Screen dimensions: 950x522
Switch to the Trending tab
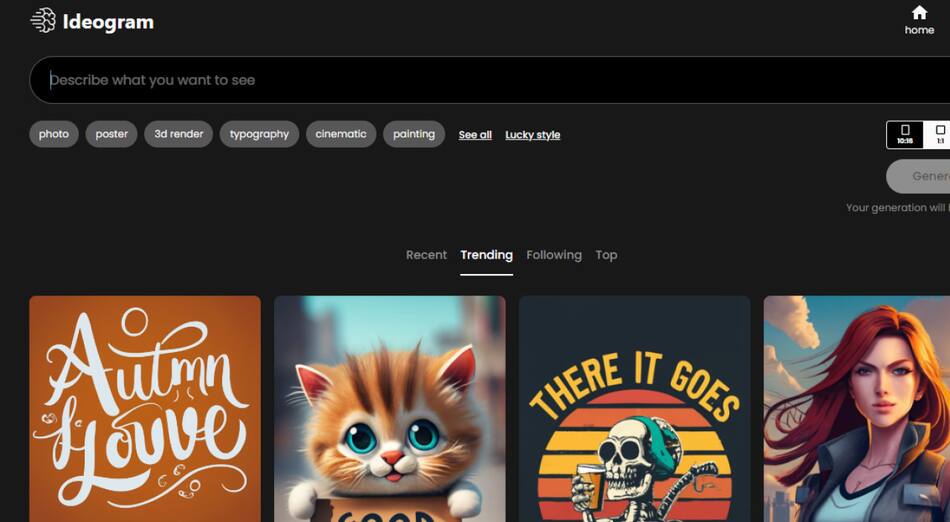point(486,255)
